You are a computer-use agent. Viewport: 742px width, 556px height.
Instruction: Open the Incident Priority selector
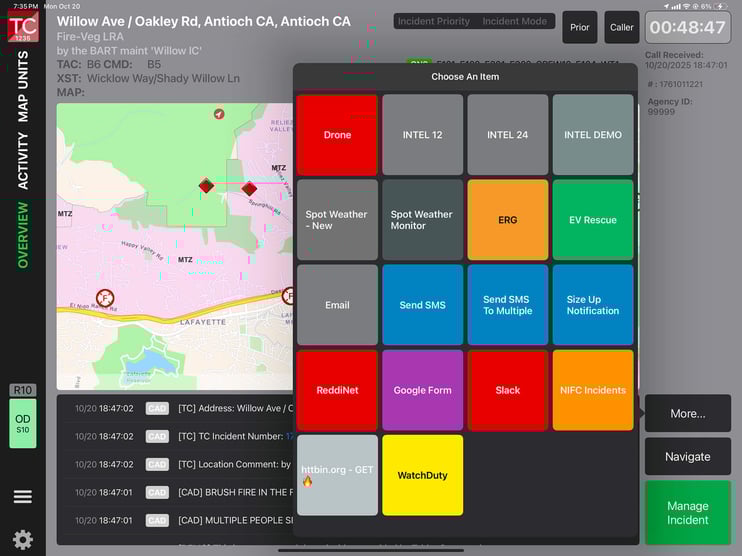pyautogui.click(x=432, y=21)
